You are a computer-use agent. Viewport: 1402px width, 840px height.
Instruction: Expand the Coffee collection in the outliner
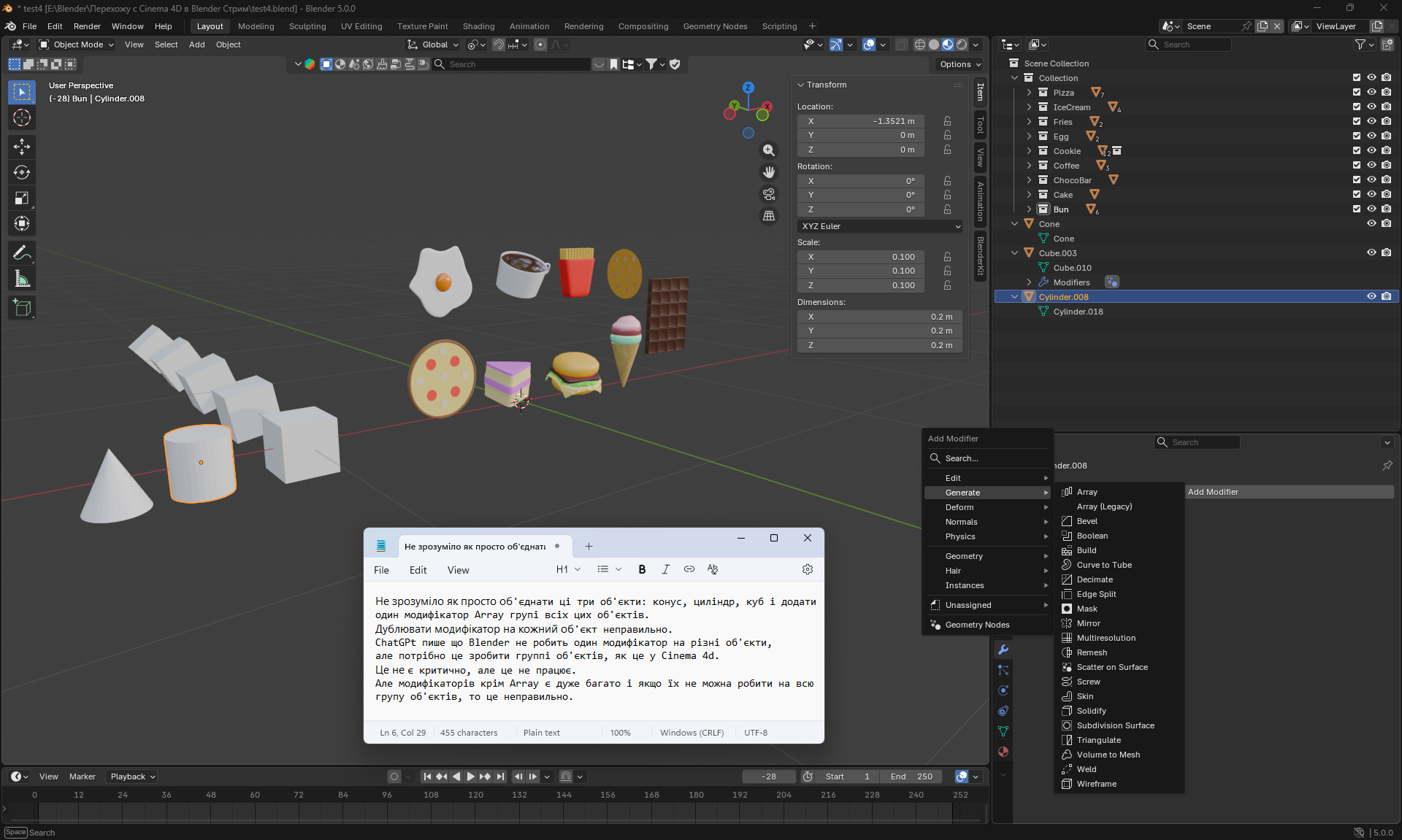[x=1029, y=166]
